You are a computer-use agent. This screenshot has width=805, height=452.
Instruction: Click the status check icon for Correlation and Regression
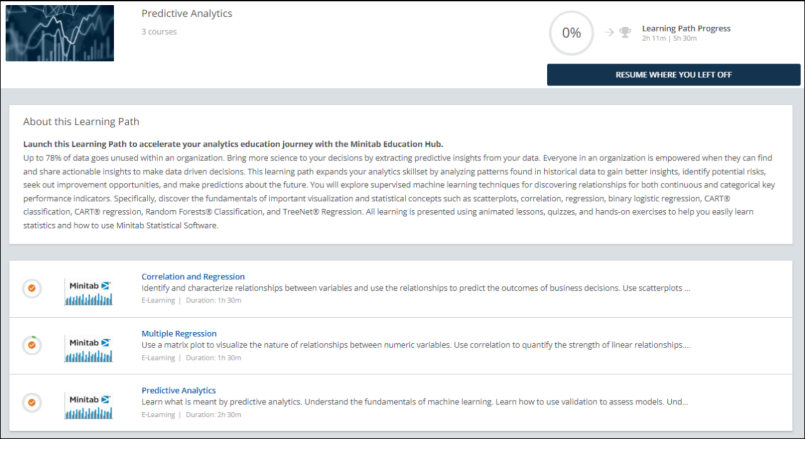point(32,288)
